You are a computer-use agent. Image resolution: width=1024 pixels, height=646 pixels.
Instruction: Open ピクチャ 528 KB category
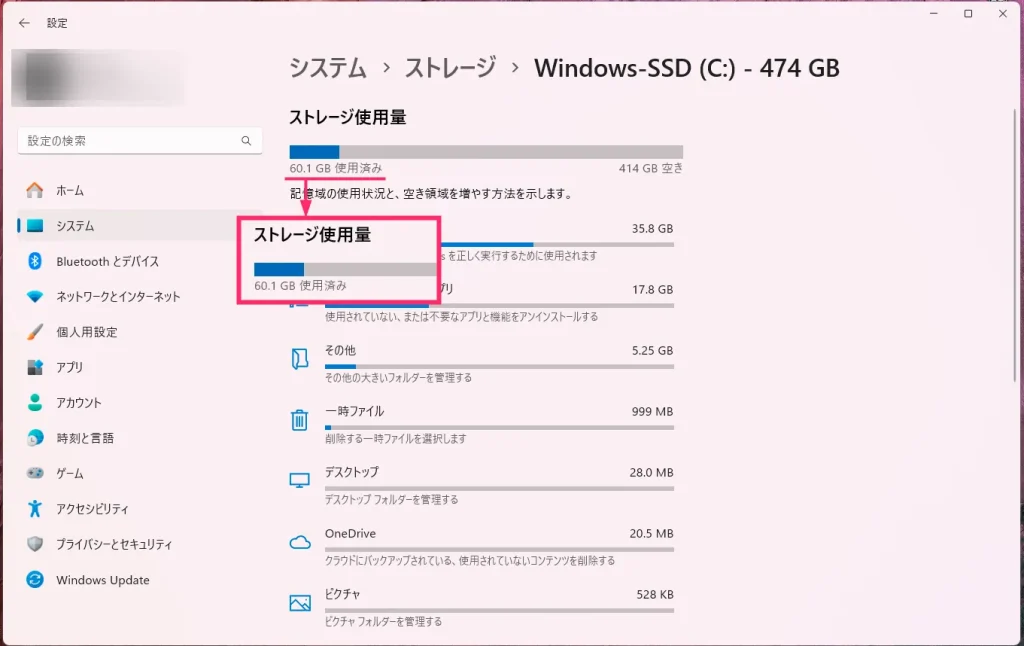point(483,607)
